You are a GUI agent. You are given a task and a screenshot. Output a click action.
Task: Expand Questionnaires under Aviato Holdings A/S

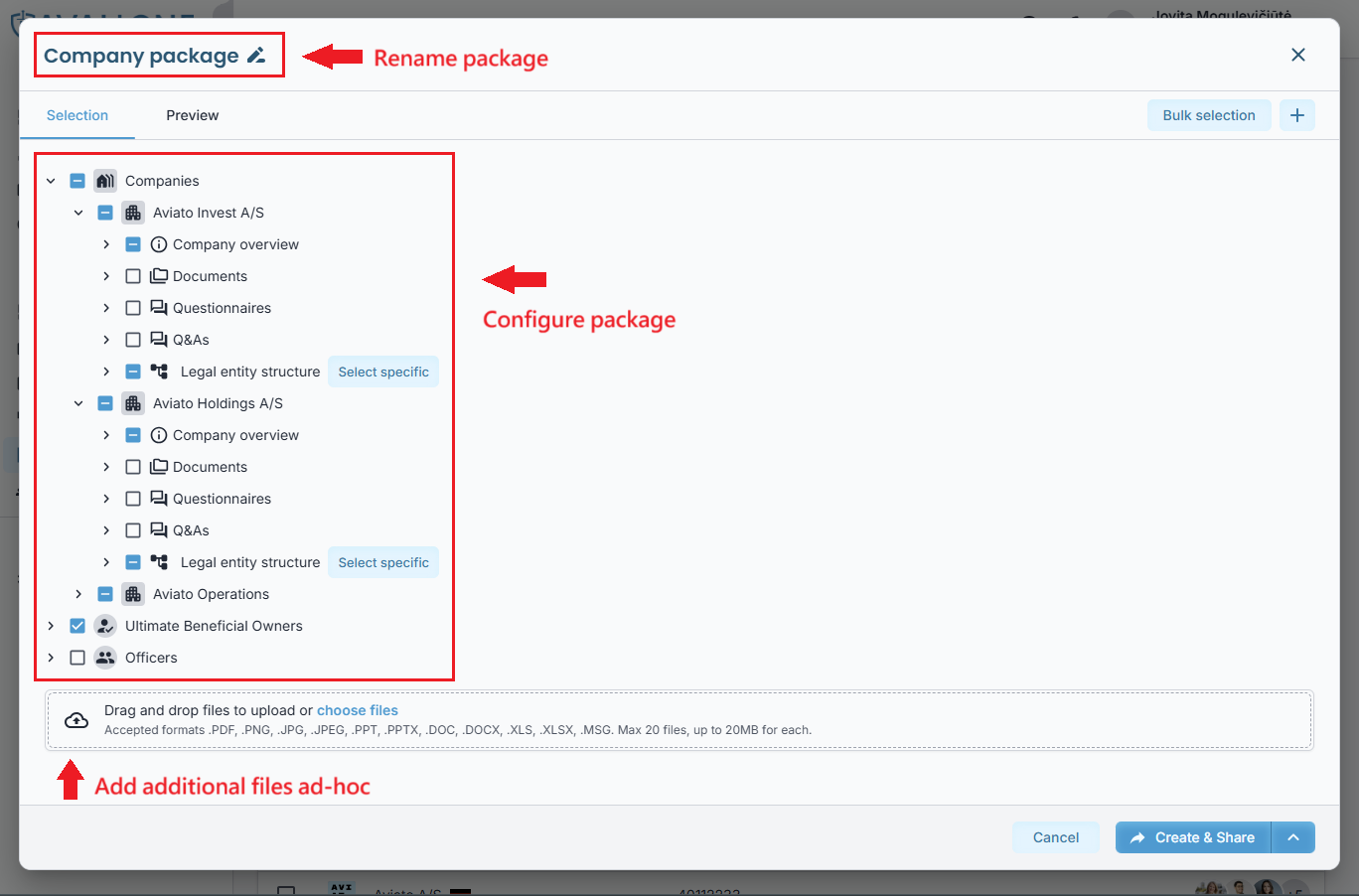[x=106, y=499]
